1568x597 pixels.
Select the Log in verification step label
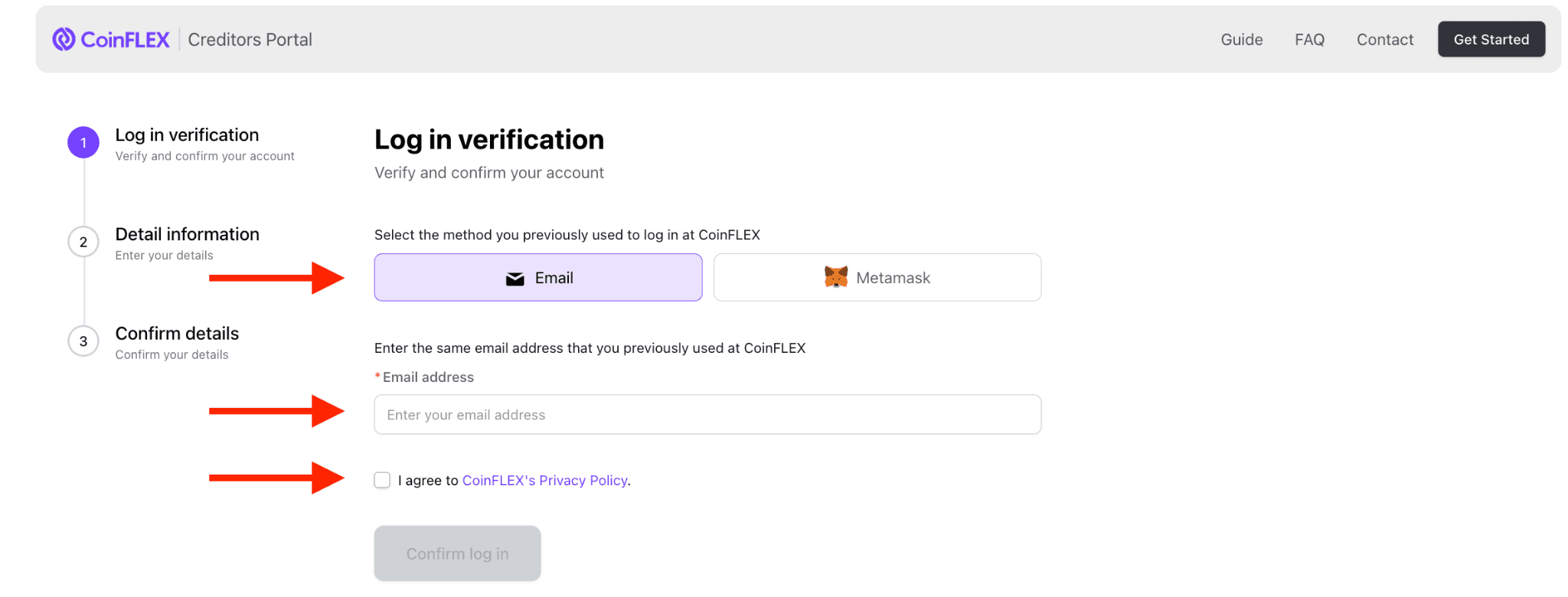tap(186, 135)
